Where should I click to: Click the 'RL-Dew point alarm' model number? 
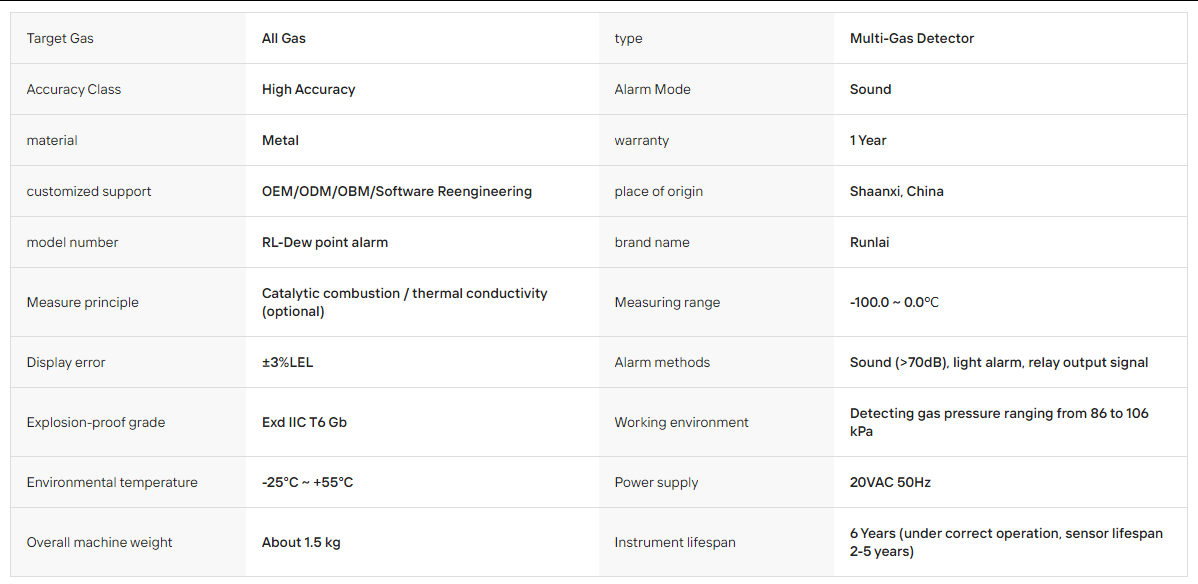click(325, 242)
